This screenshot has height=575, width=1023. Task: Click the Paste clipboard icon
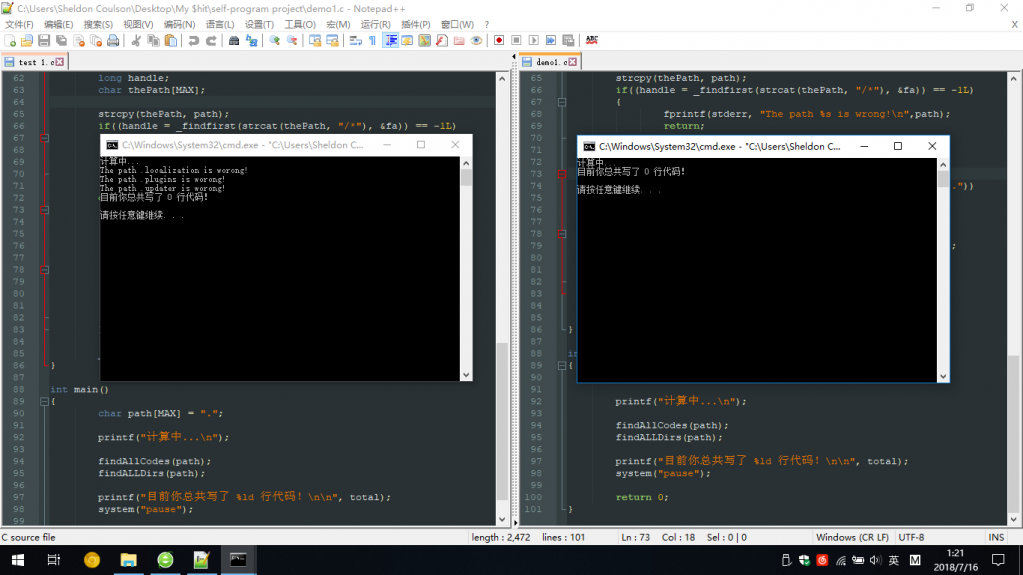(170, 40)
